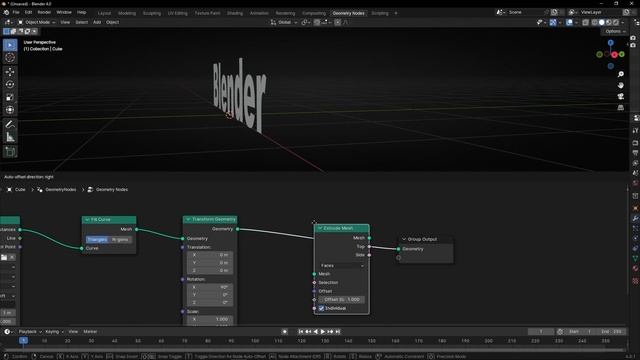Open the viewport Options dropdown
This screenshot has height=360, width=640.
(x=615, y=31)
